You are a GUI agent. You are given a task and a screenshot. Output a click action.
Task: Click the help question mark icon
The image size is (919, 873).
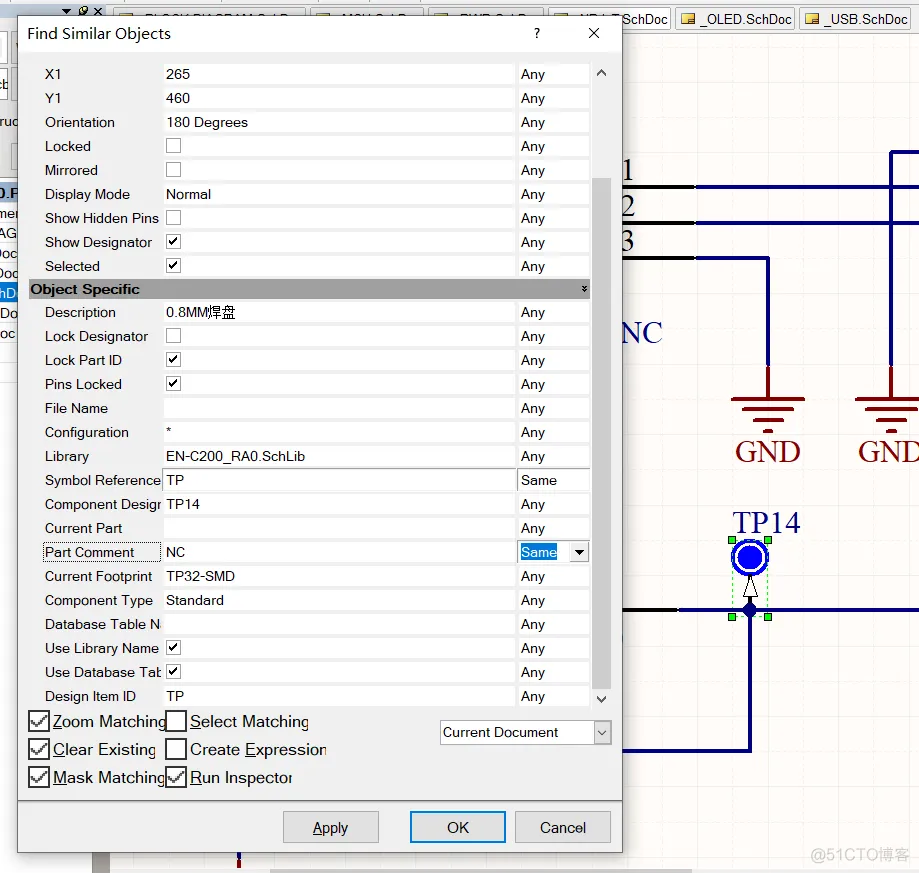536,33
